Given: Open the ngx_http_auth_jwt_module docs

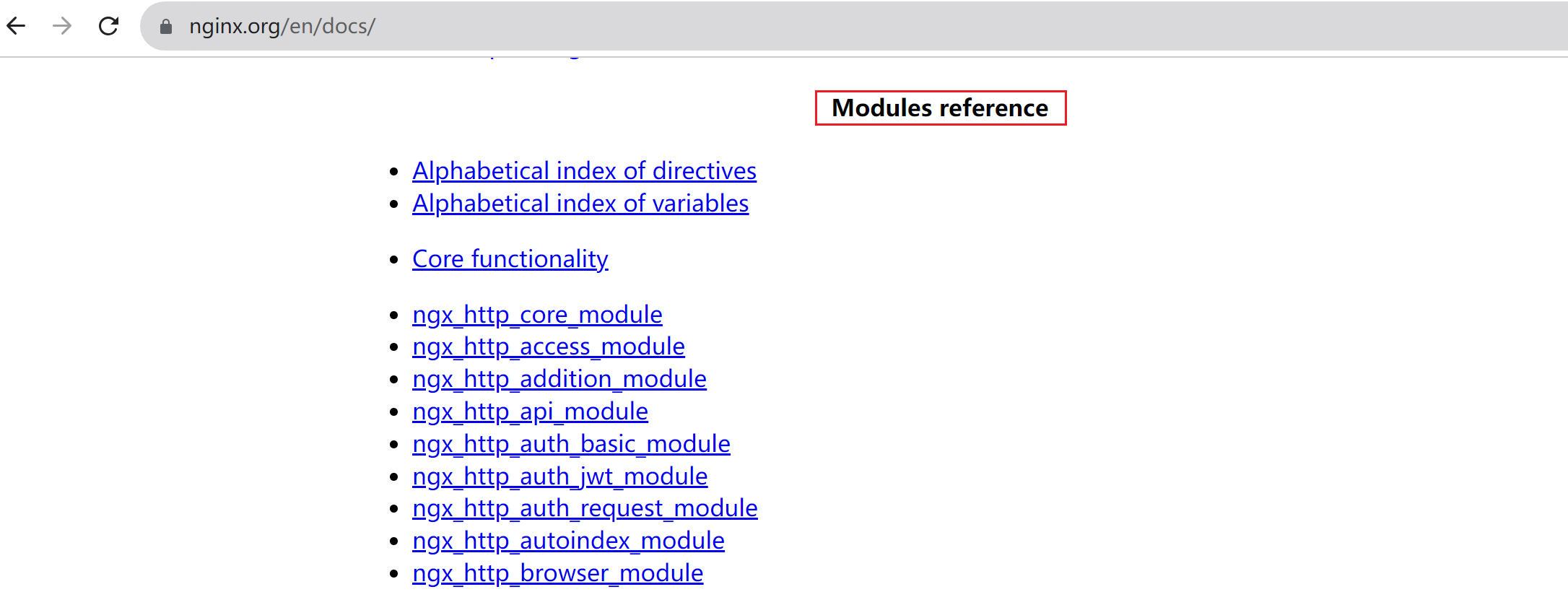Looking at the screenshot, I should pos(559,476).
